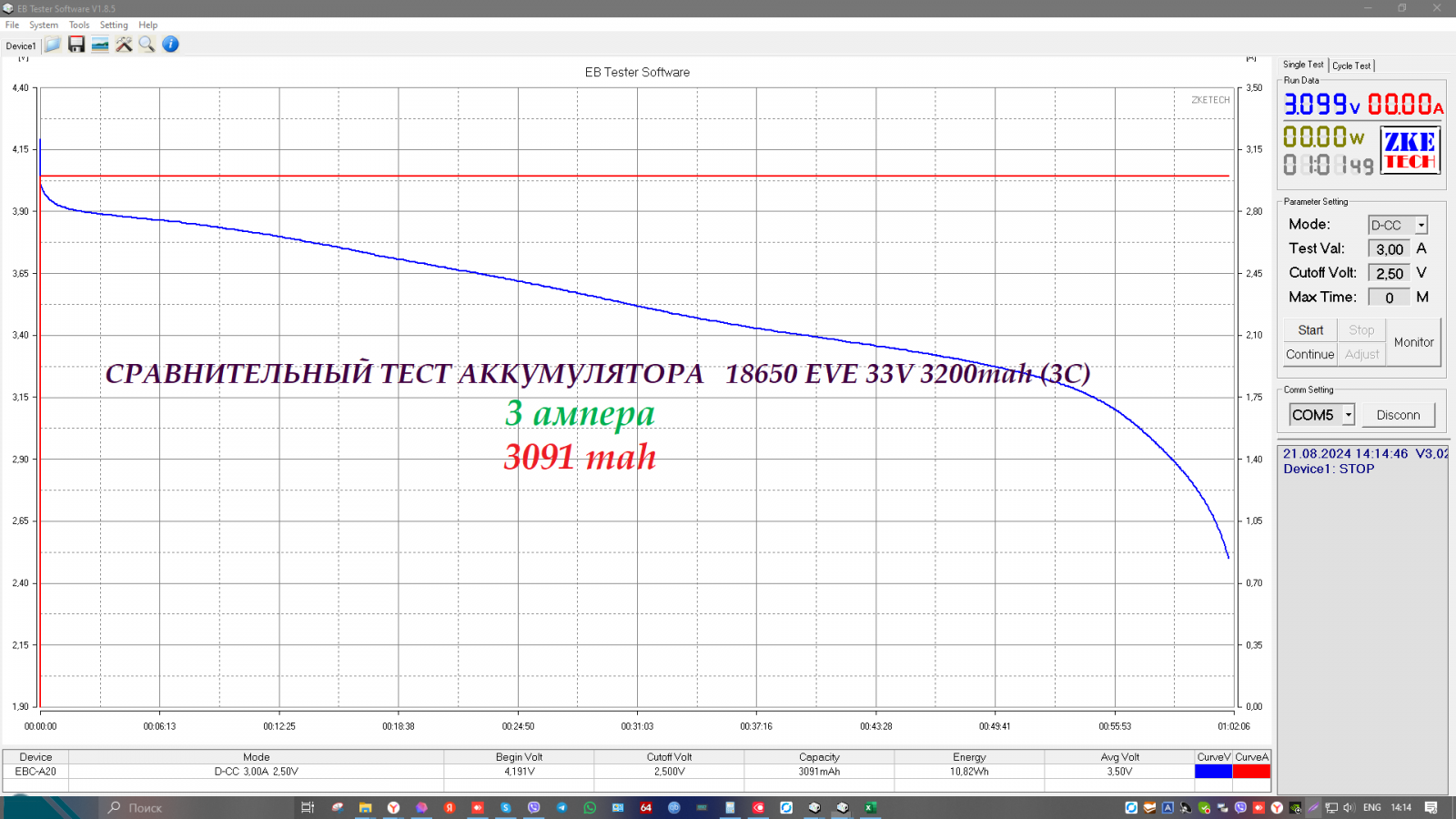Open the Tools menu
Image resolution: width=1456 pixels, height=819 pixels.
click(79, 25)
